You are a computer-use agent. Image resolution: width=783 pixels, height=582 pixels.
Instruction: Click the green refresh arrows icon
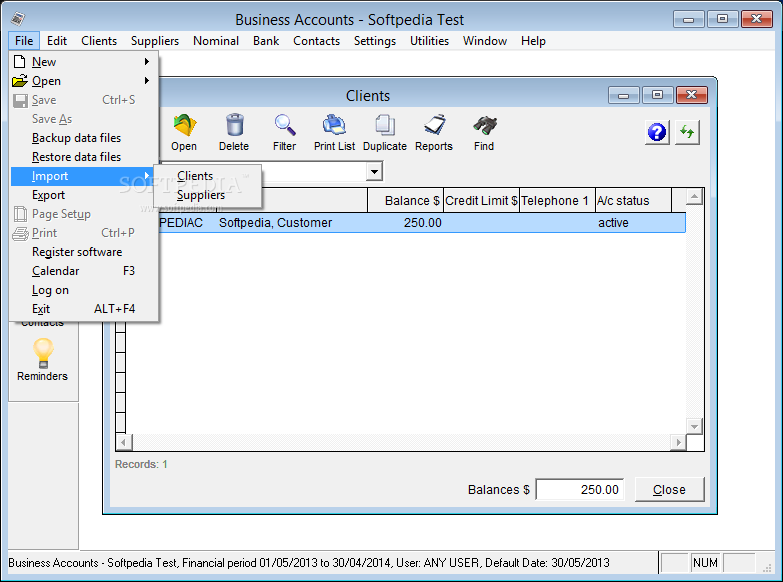687,132
